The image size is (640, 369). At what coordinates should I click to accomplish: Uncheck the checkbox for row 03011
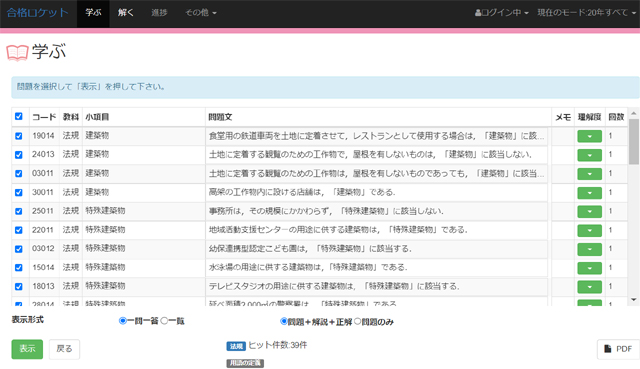point(19,173)
